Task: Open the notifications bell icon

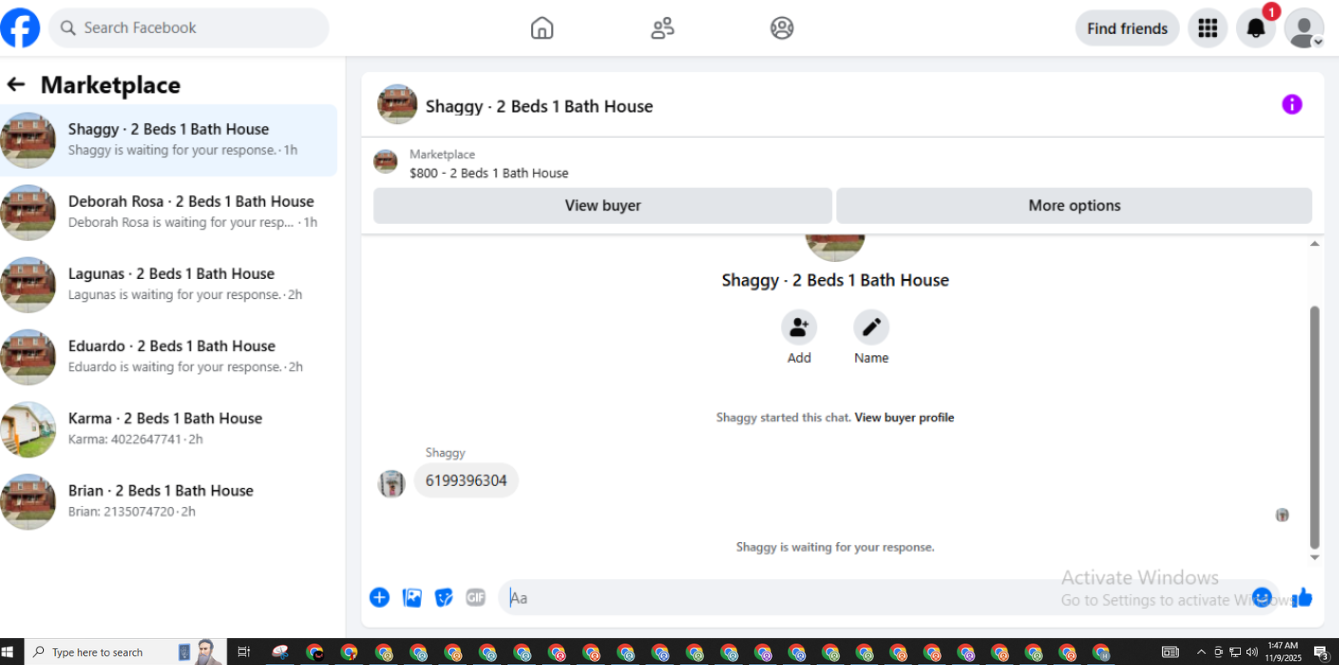Action: pyautogui.click(x=1256, y=28)
